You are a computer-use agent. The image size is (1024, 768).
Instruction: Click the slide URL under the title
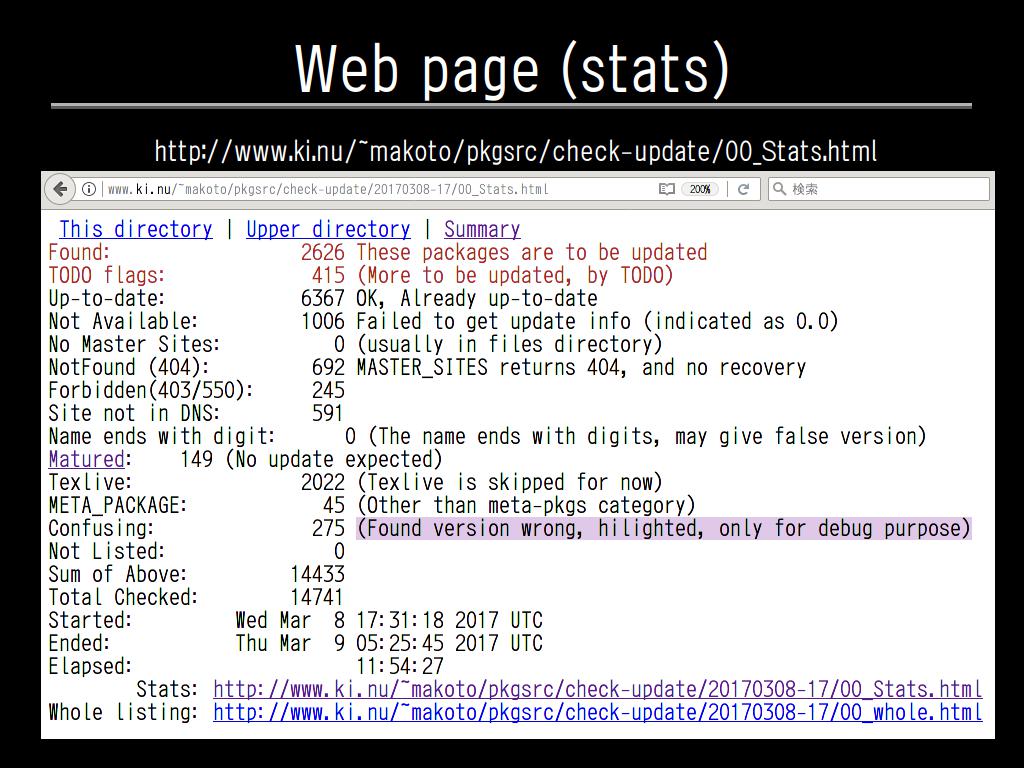point(515,152)
